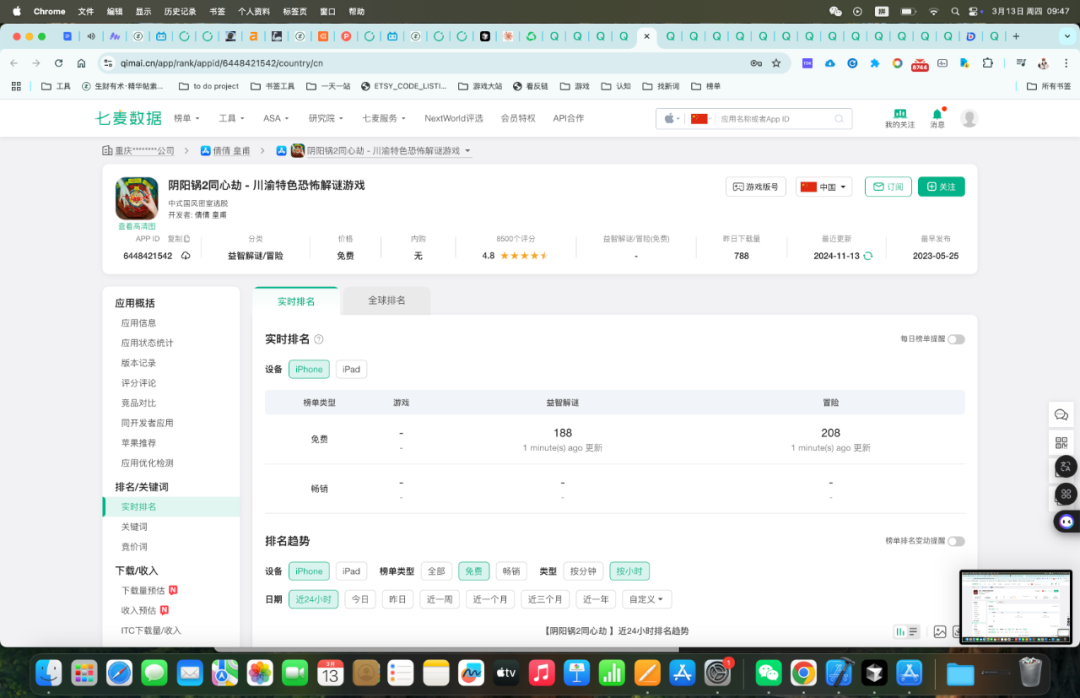
Task: Switch to 全球排名 tab
Action: coord(386,300)
